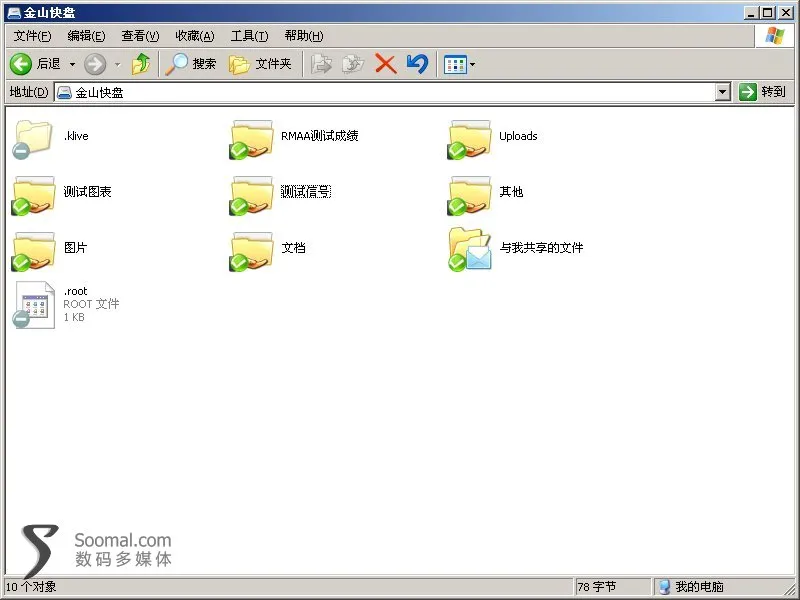Select the 文档 folder icon
The image size is (800, 600).
[251, 252]
